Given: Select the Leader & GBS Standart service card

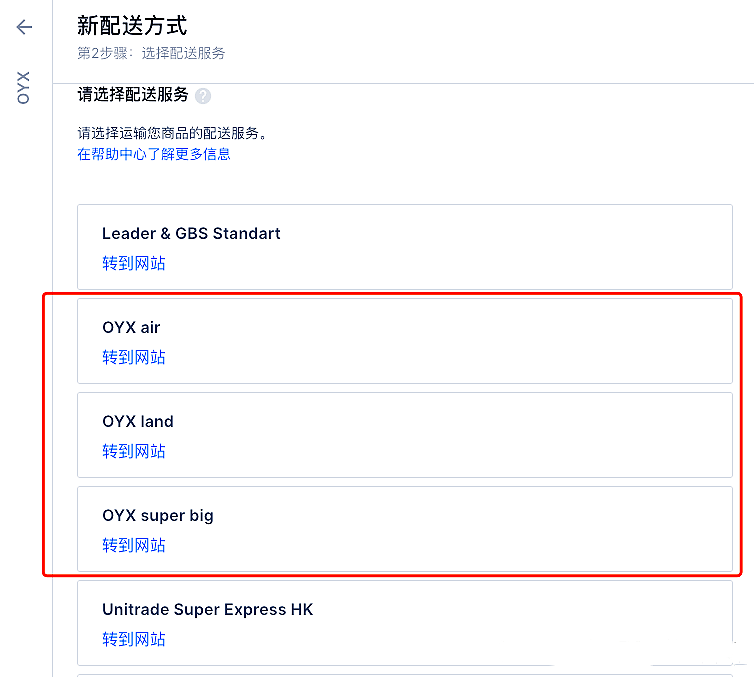Looking at the screenshot, I should click(x=500, y=246).
